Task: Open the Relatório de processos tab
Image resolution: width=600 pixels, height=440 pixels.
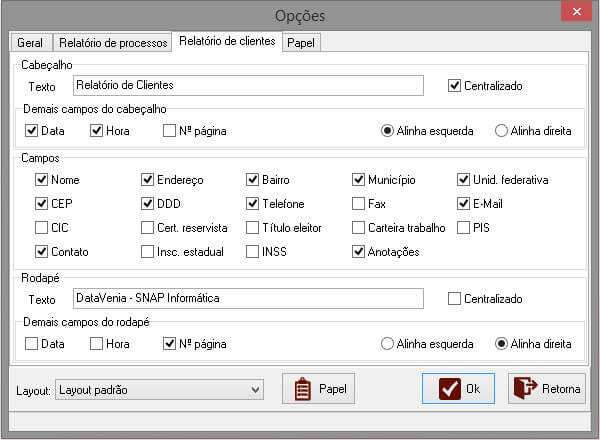Action: tap(113, 42)
